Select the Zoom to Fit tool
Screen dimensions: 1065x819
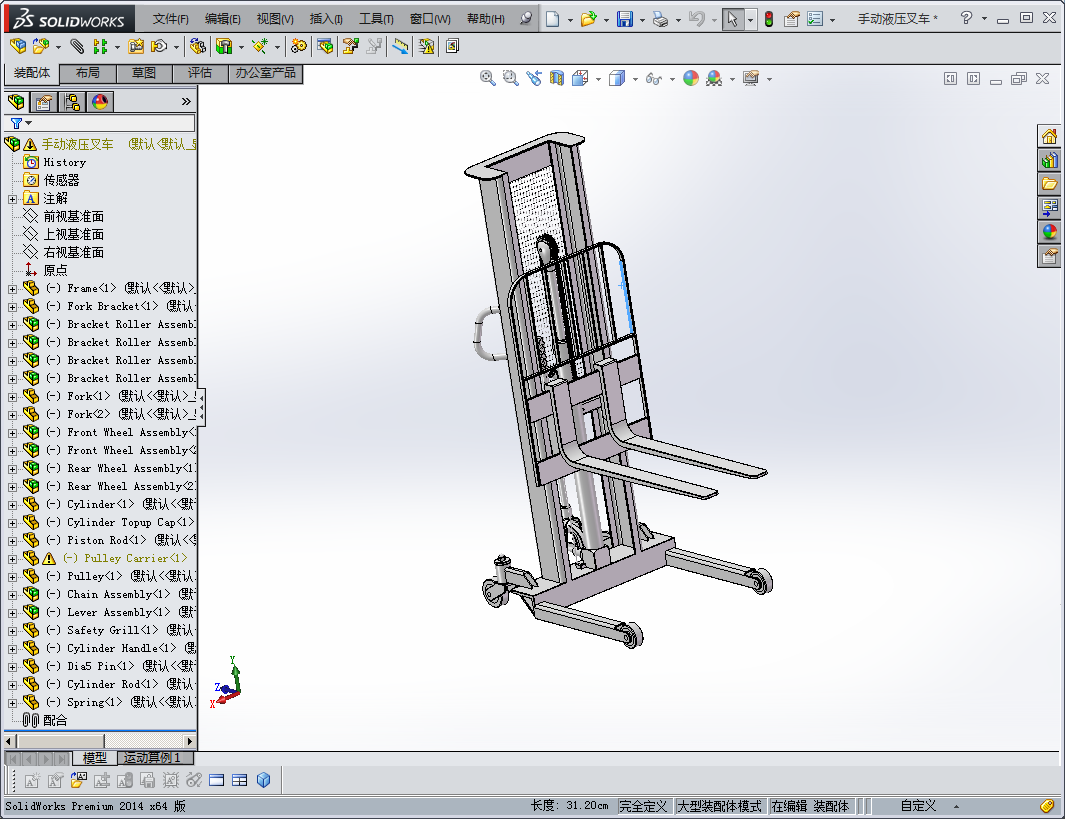tap(486, 78)
